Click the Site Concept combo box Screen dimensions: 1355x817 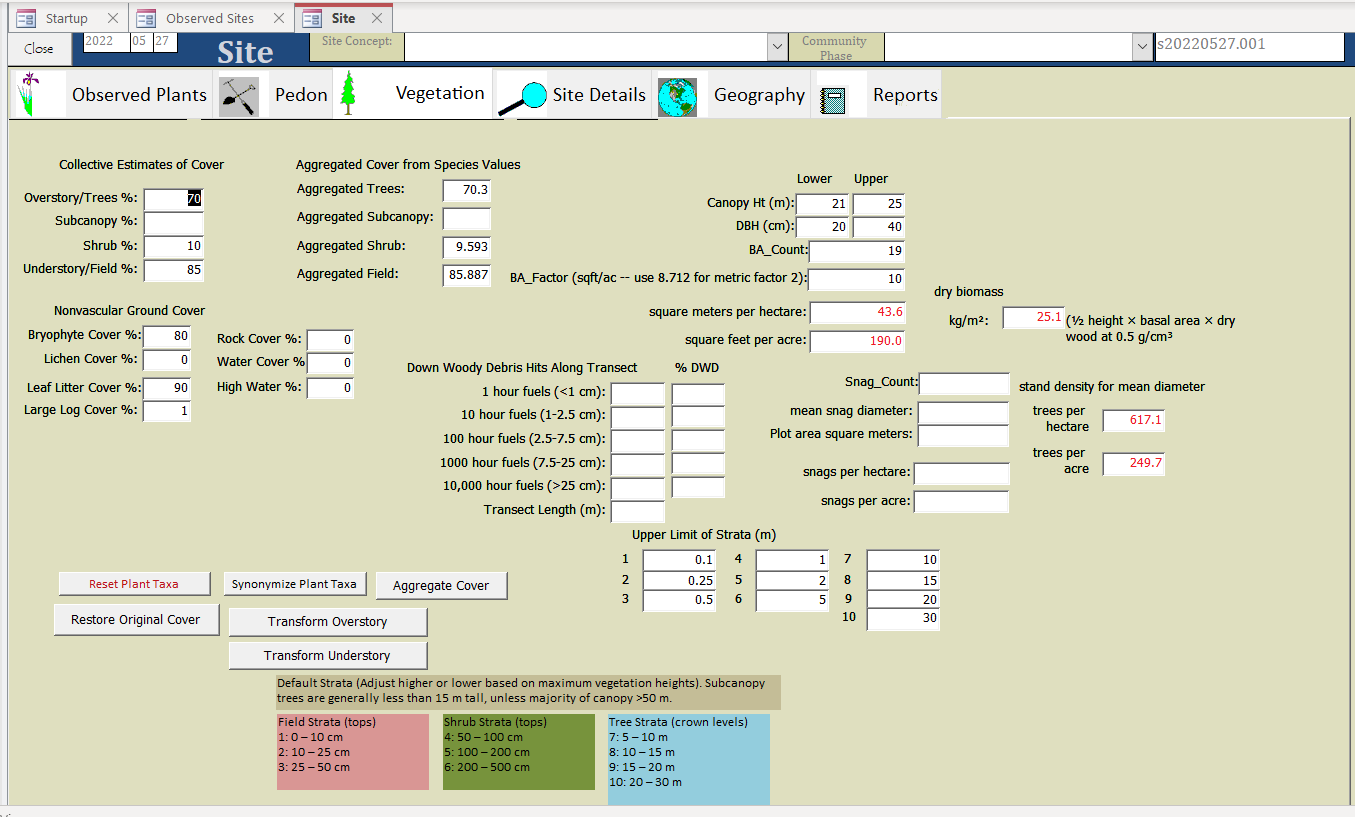pyautogui.click(x=596, y=46)
